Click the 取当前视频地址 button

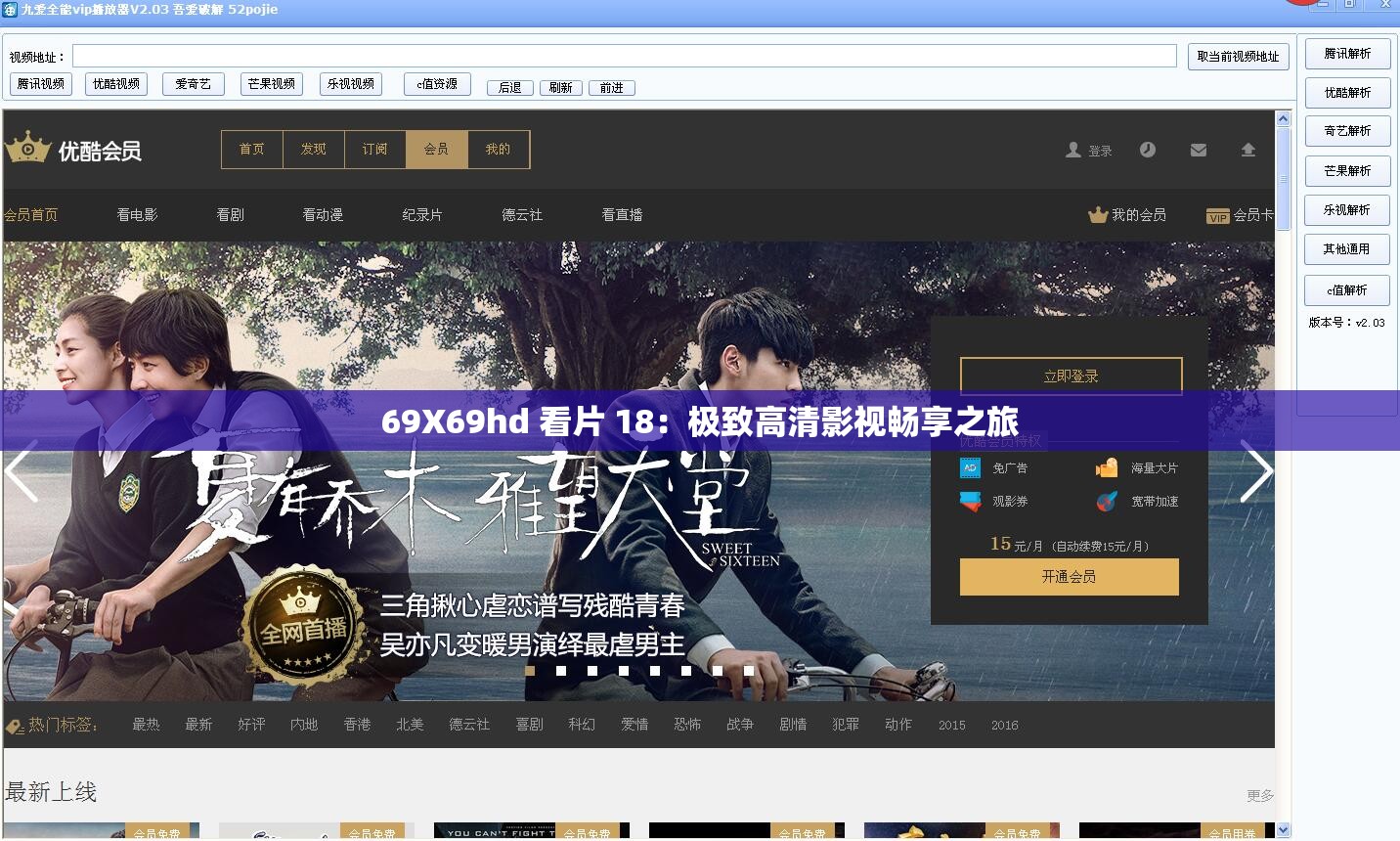coord(1239,57)
